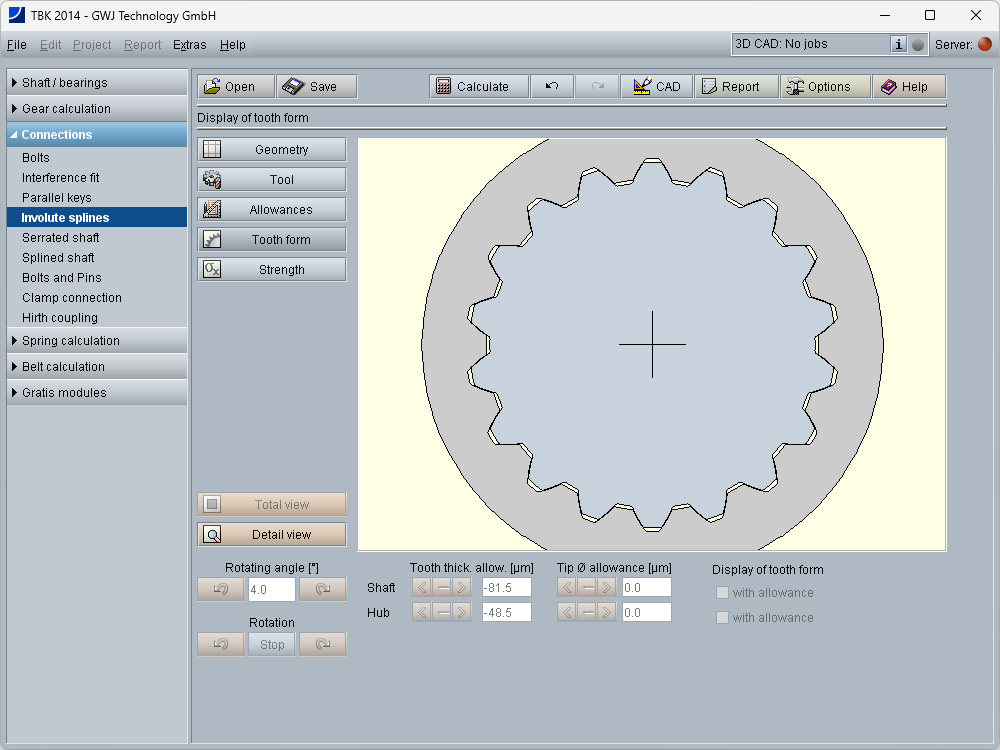
Task: Increase Shaft tooth thickness allowance
Action: (x=461, y=587)
